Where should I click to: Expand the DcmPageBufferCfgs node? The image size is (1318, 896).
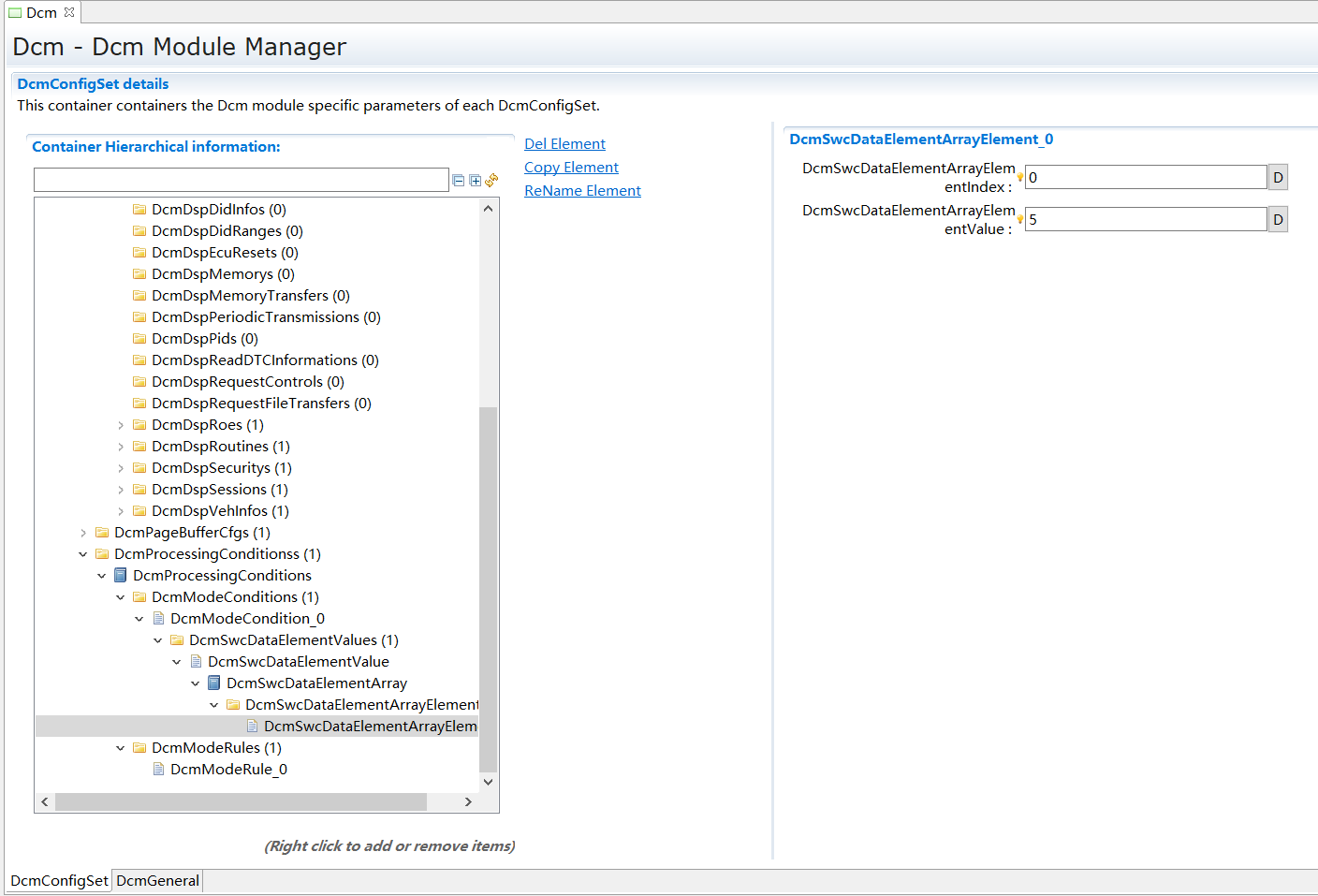click(x=83, y=533)
